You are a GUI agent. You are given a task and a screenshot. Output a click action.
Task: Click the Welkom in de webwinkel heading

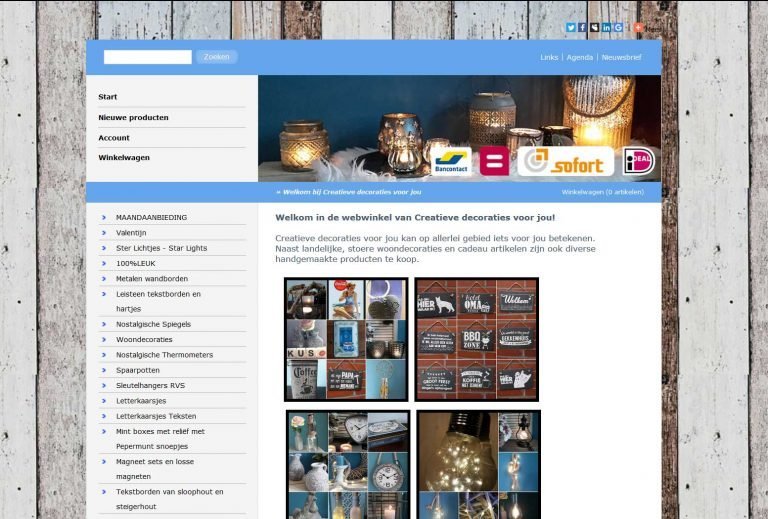[x=415, y=217]
